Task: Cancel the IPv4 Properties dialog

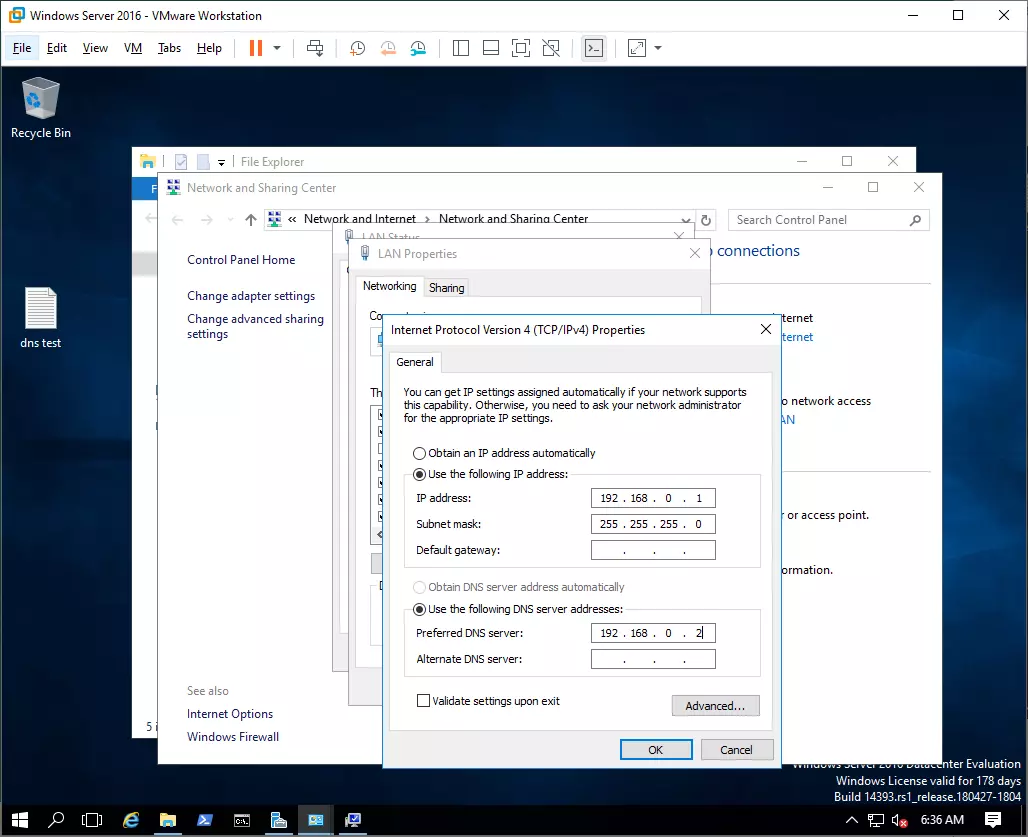Action: pos(736,750)
